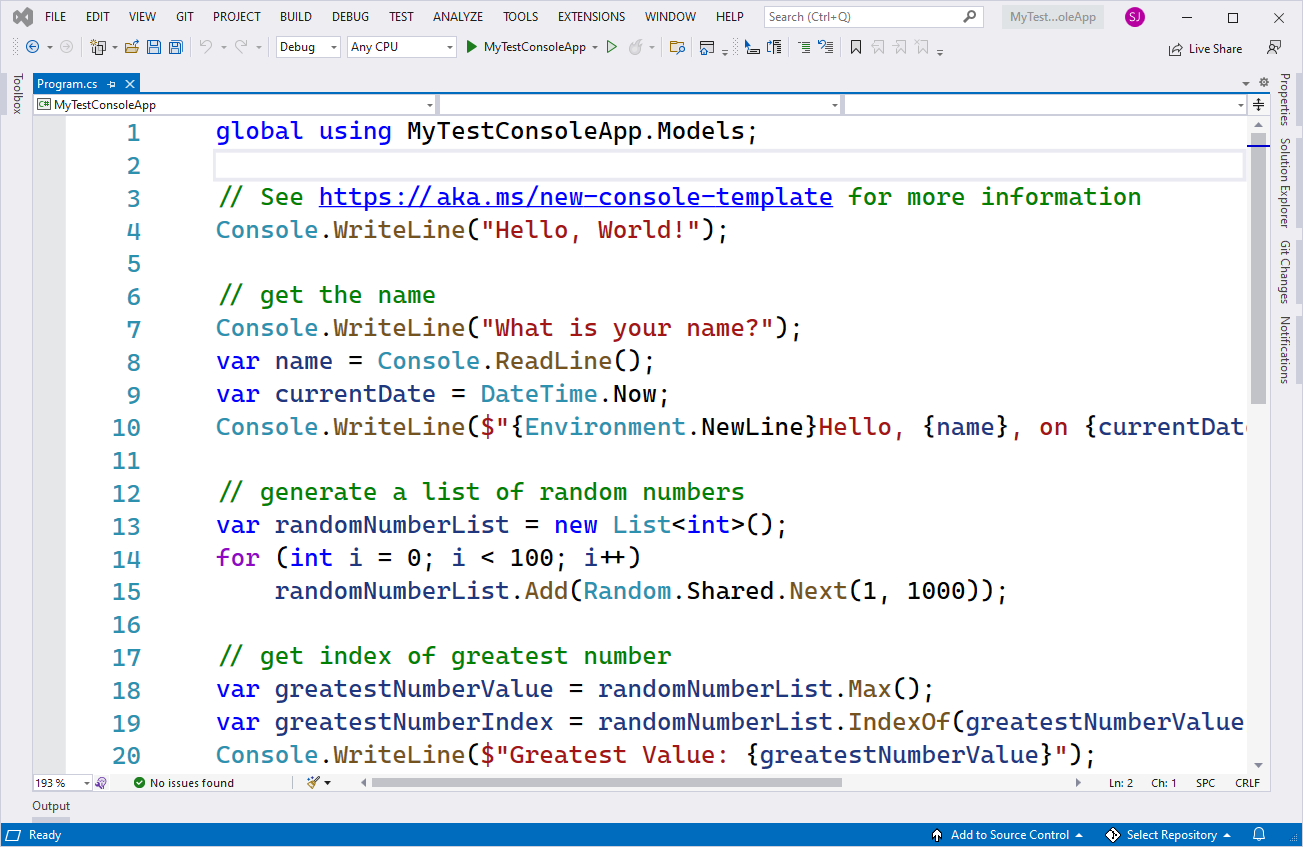Toggle pin on Program.cs tab
This screenshot has height=847, width=1303.
[111, 84]
